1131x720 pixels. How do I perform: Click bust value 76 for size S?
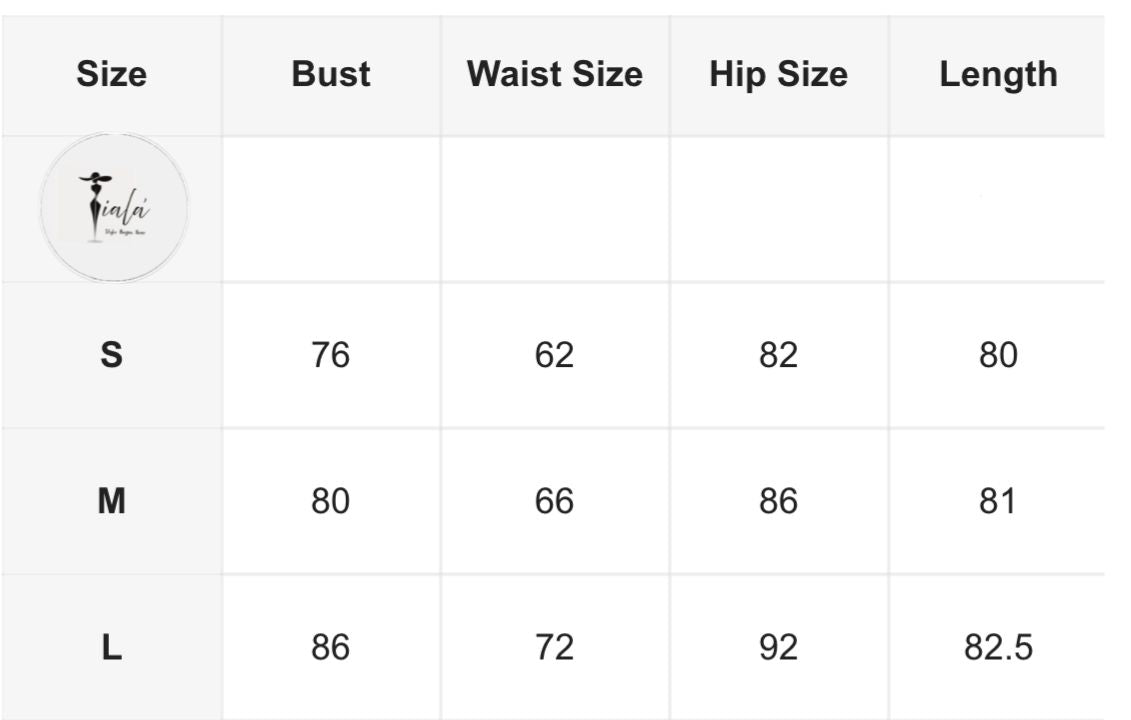pos(330,355)
